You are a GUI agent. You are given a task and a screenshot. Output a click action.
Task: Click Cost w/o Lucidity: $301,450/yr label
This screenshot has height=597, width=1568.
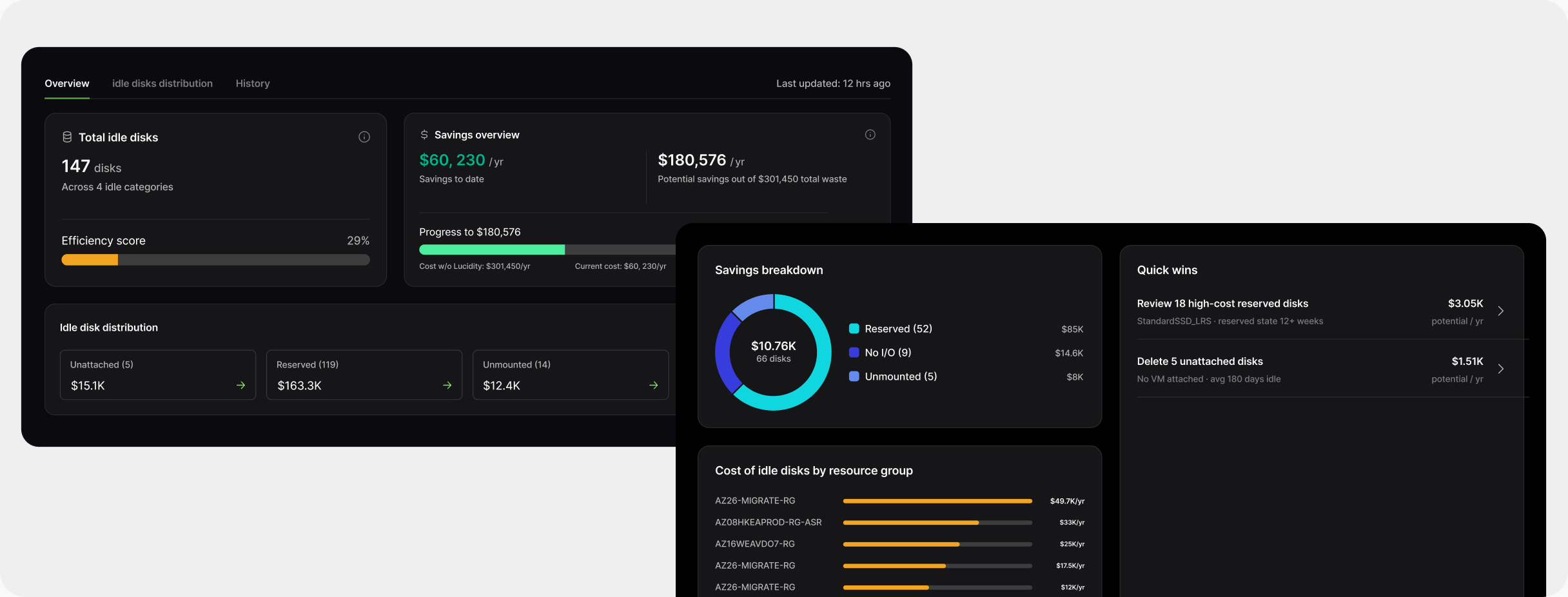click(x=475, y=266)
